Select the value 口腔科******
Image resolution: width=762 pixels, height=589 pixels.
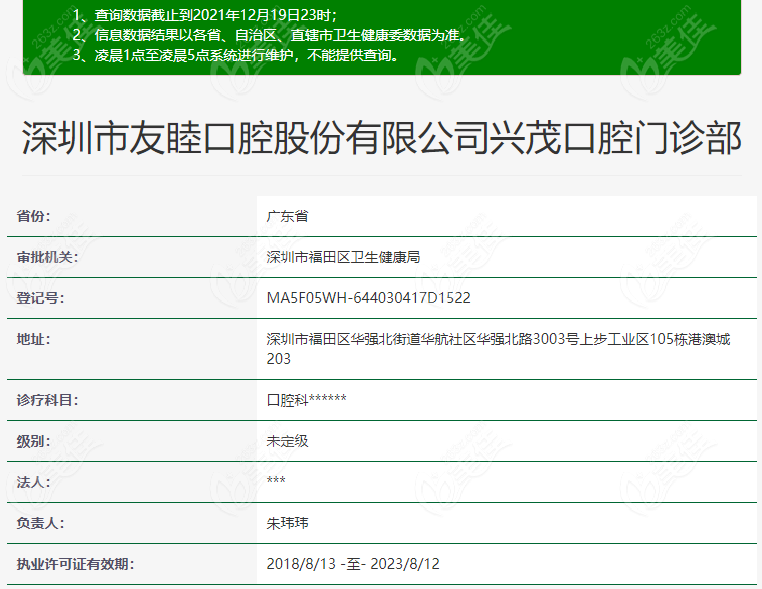[306, 400]
